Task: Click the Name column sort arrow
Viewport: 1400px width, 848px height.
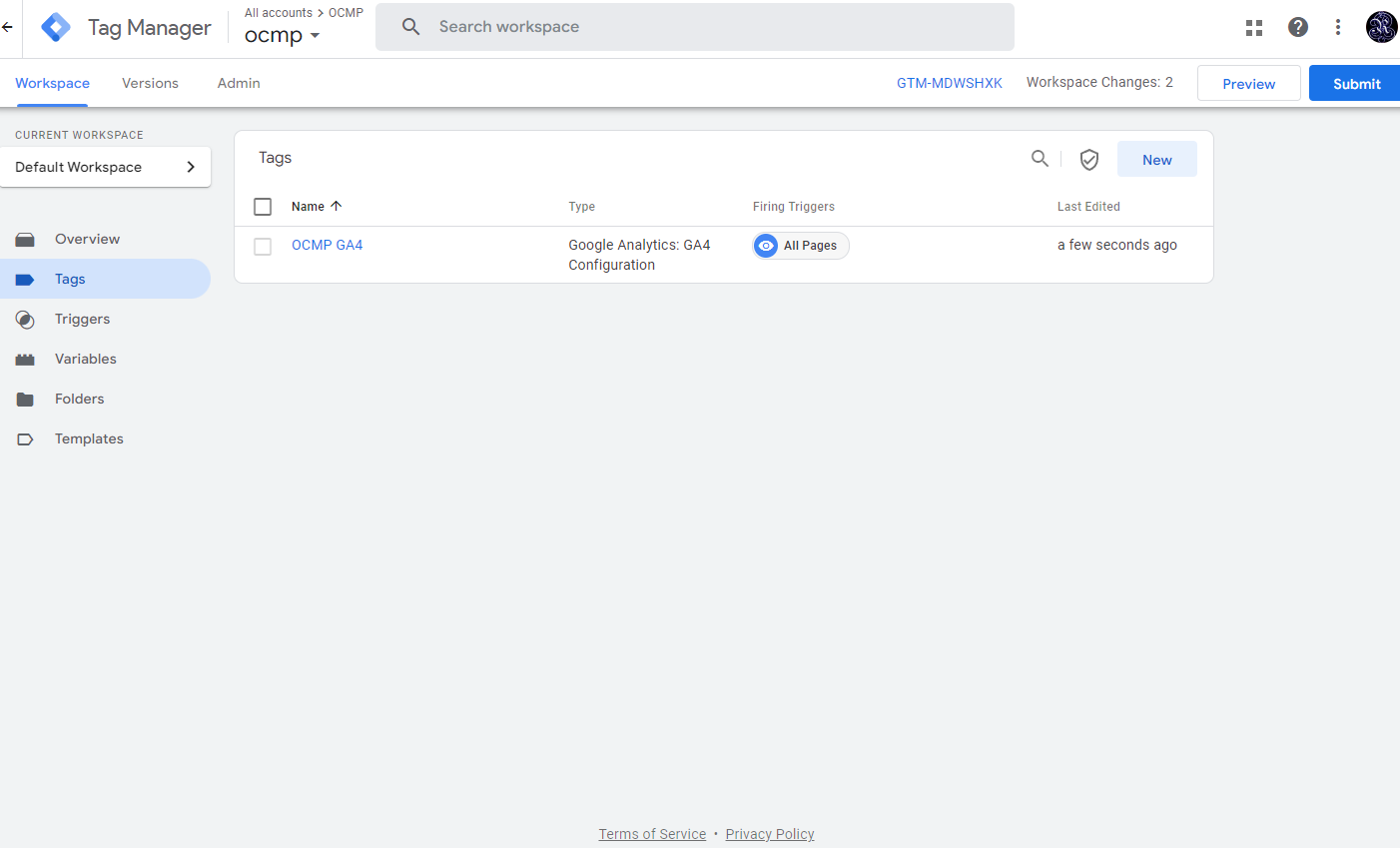Action: click(x=337, y=206)
